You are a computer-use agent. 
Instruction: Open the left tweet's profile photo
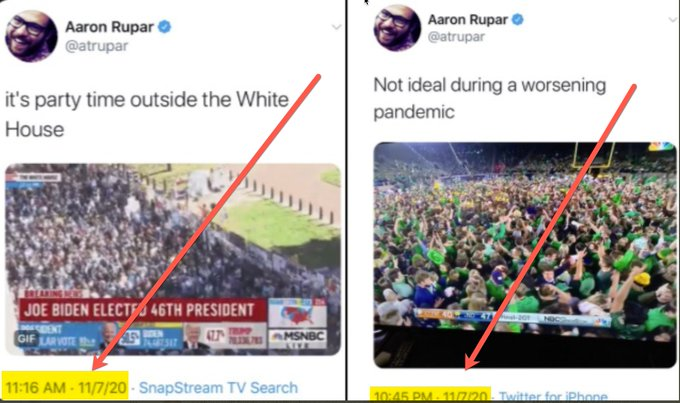[x=31, y=36]
